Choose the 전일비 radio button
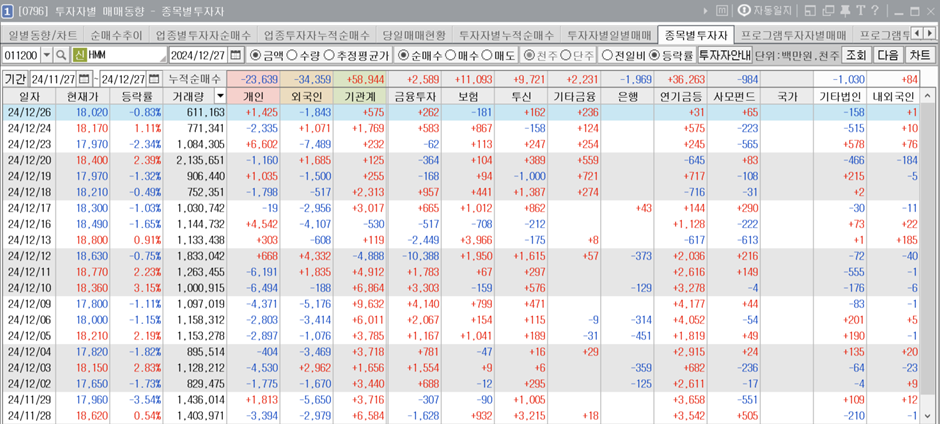This screenshot has height=424, width=940. (608, 54)
